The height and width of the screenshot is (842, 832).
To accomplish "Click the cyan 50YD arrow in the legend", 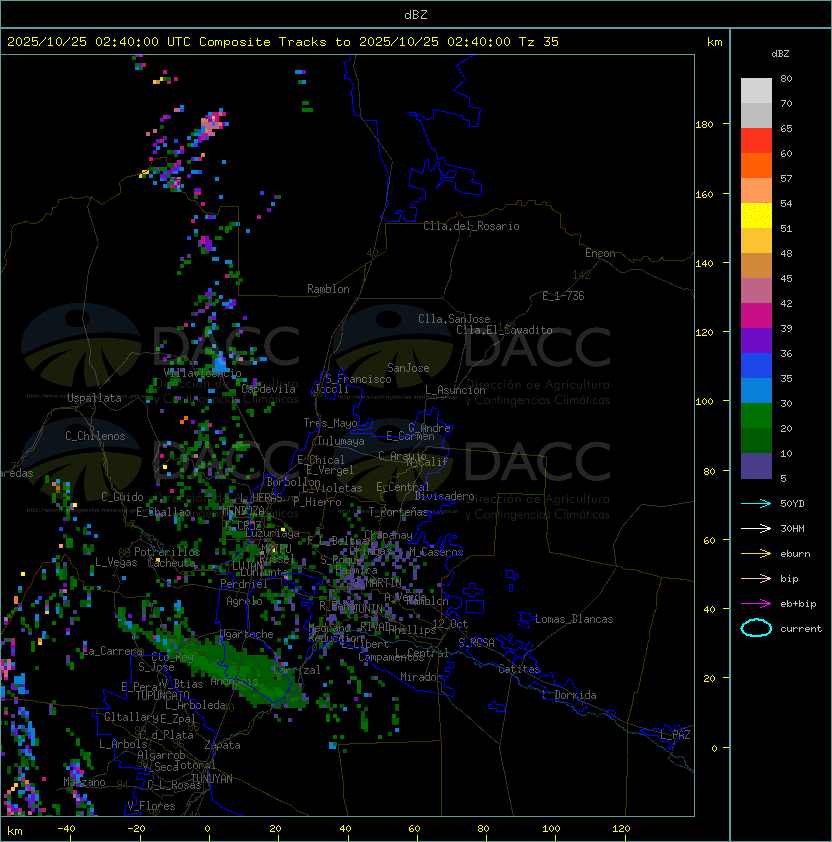I will [756, 503].
